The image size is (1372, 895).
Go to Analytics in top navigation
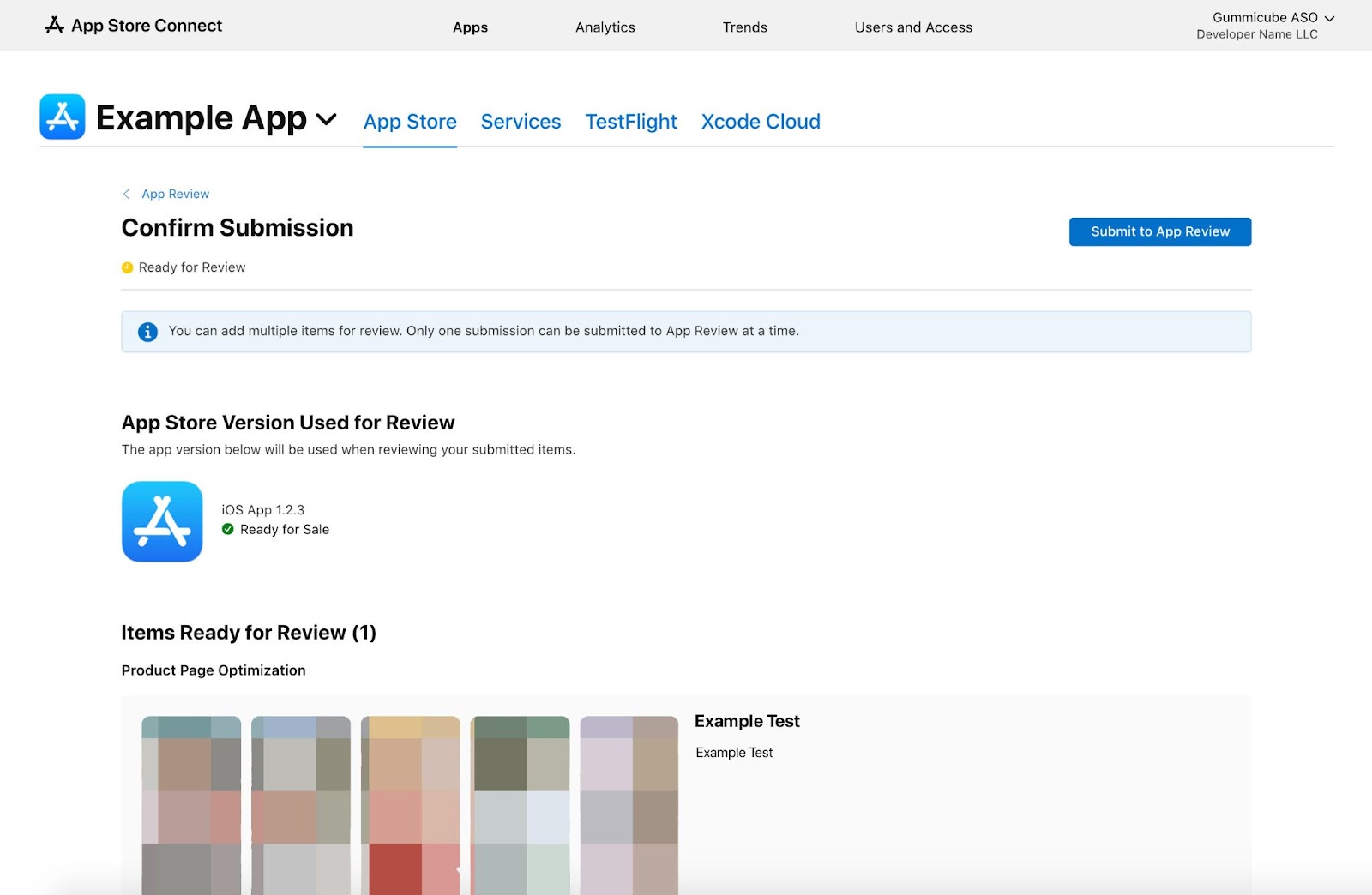click(605, 27)
